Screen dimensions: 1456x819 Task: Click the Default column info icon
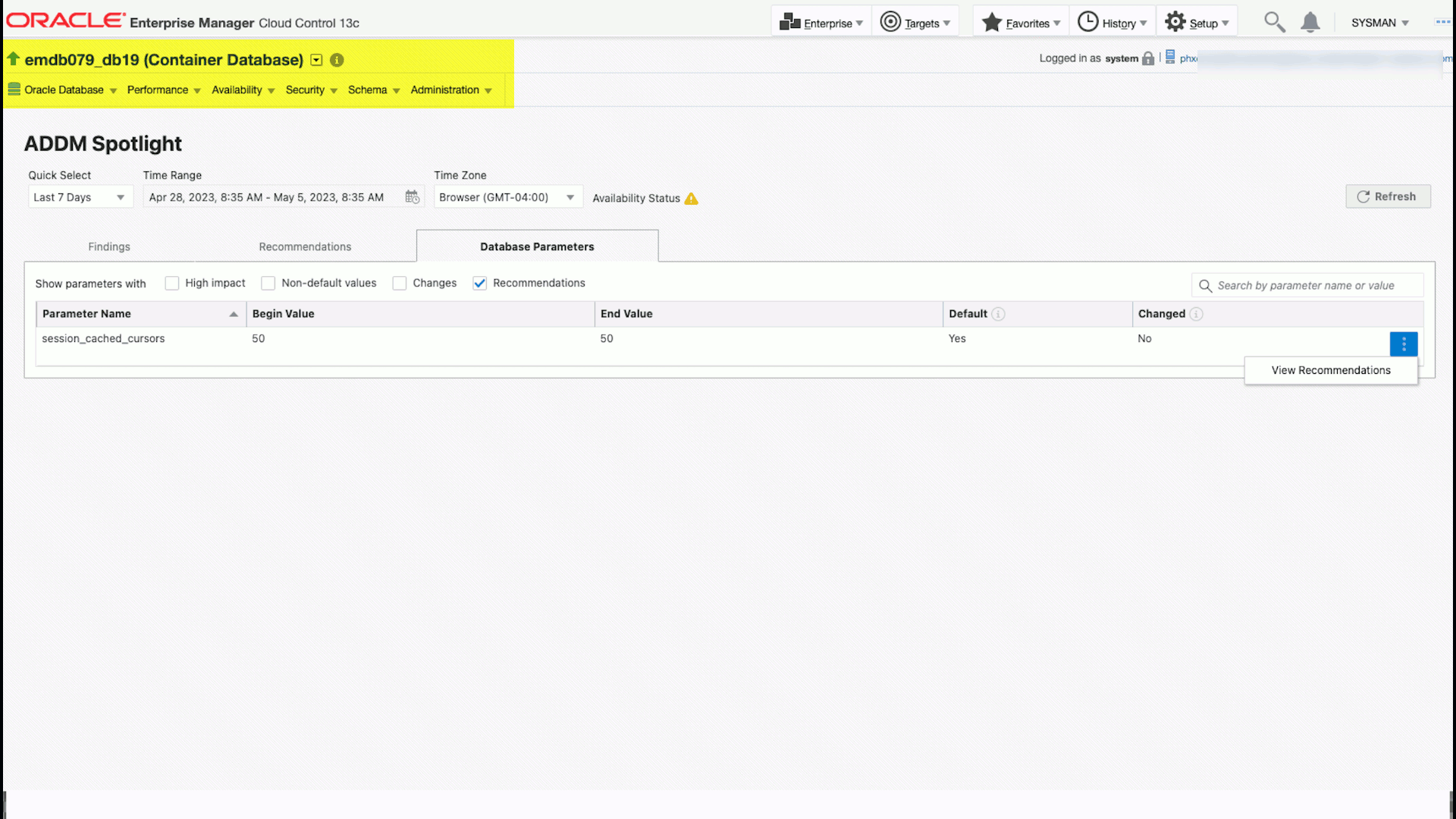998,314
